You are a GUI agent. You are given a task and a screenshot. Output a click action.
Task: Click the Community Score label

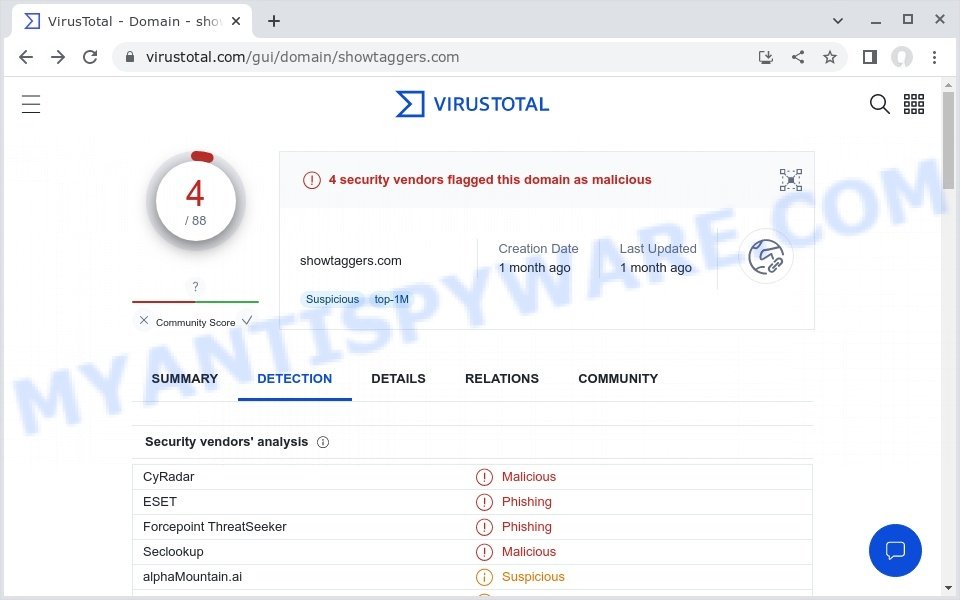click(195, 323)
